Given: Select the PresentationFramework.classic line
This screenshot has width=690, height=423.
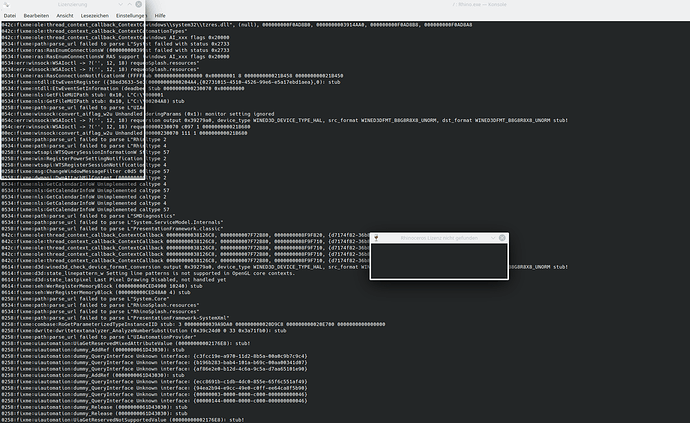Looking at the screenshot, I should coord(112,229).
